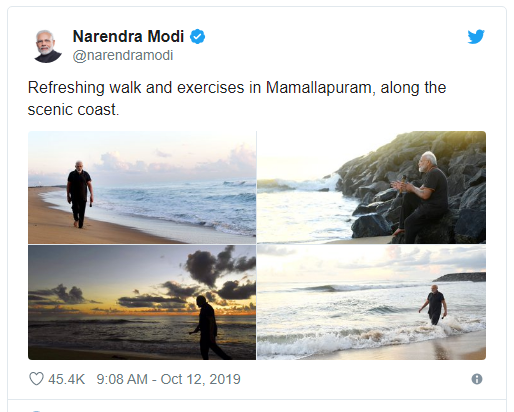This screenshot has height=412, width=514.
Task: Click the Twitter bird logo icon
Action: point(476,37)
